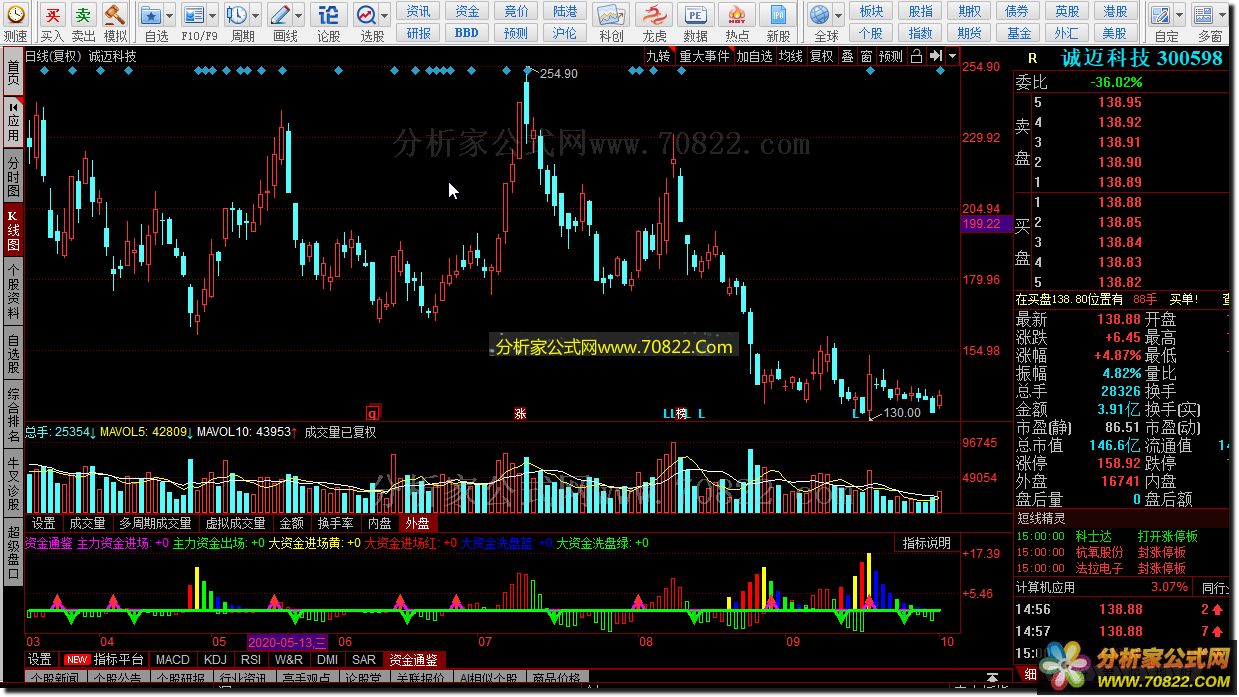Click the 期货 market button
Image resolution: width=1239 pixels, height=697 pixels.
point(969,32)
